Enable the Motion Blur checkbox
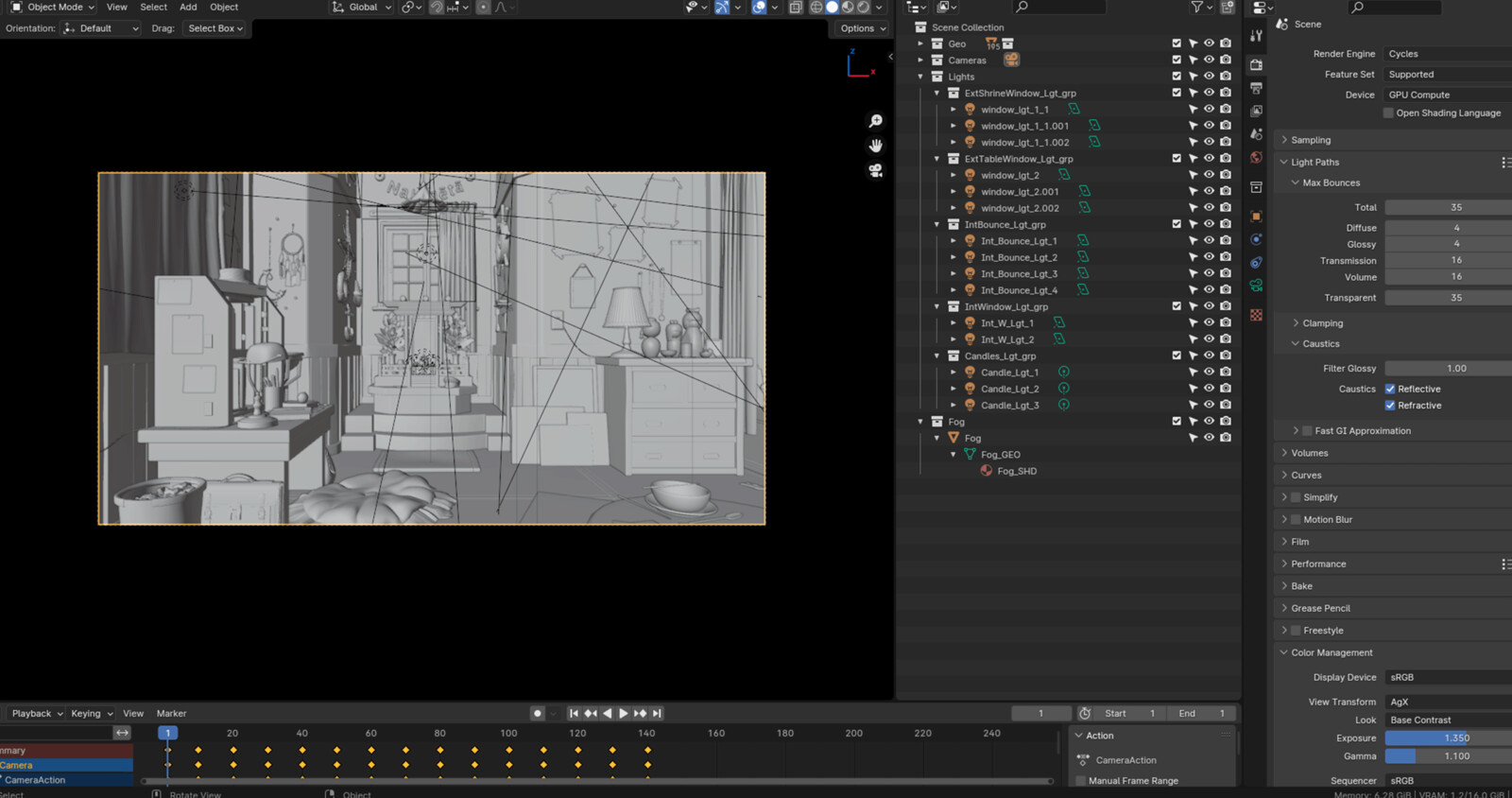 pyautogui.click(x=1296, y=519)
